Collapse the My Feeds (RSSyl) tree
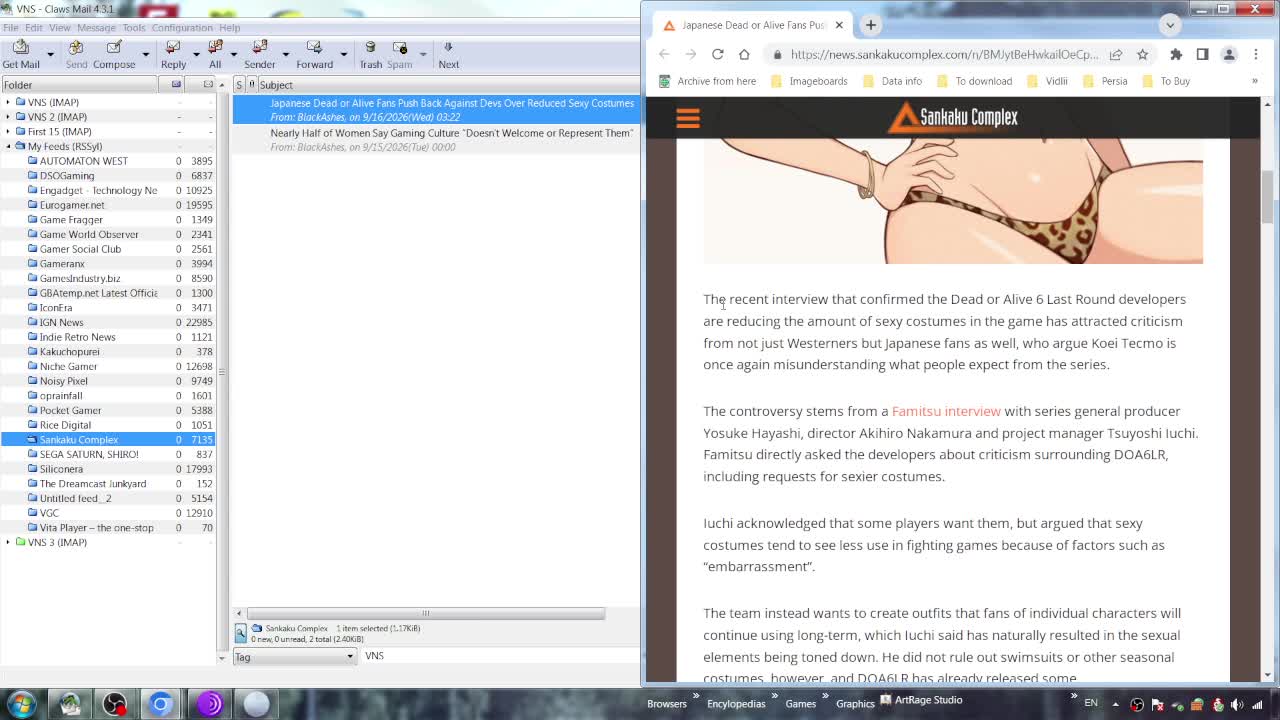 click(8, 146)
